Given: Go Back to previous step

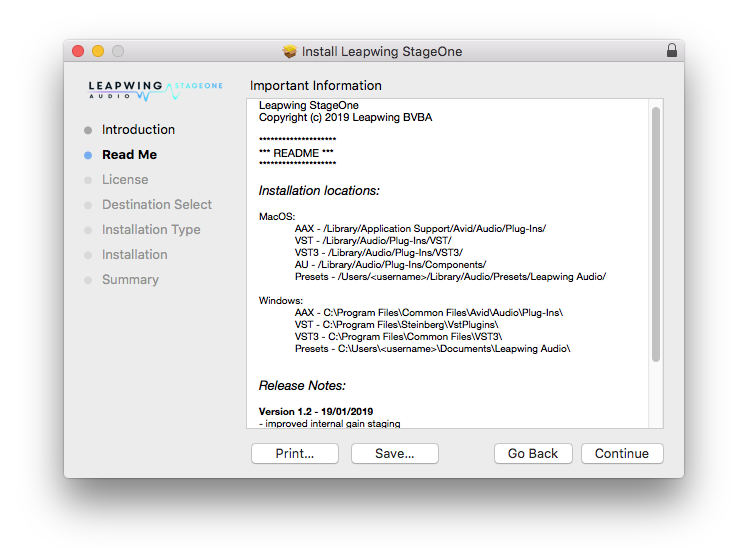Looking at the screenshot, I should pos(533,454).
